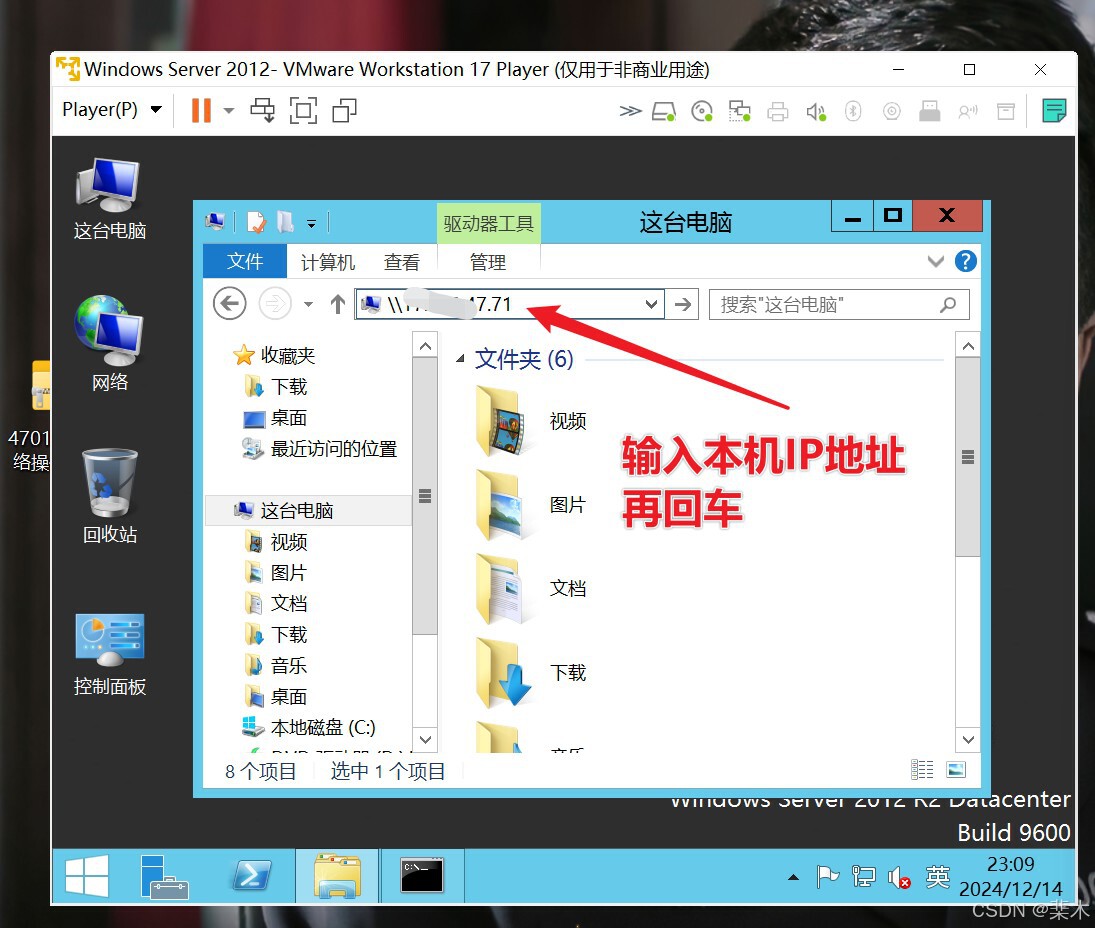Screen dimensions: 1095x928
Task: Open the Player(P) menu
Action: click(x=112, y=110)
